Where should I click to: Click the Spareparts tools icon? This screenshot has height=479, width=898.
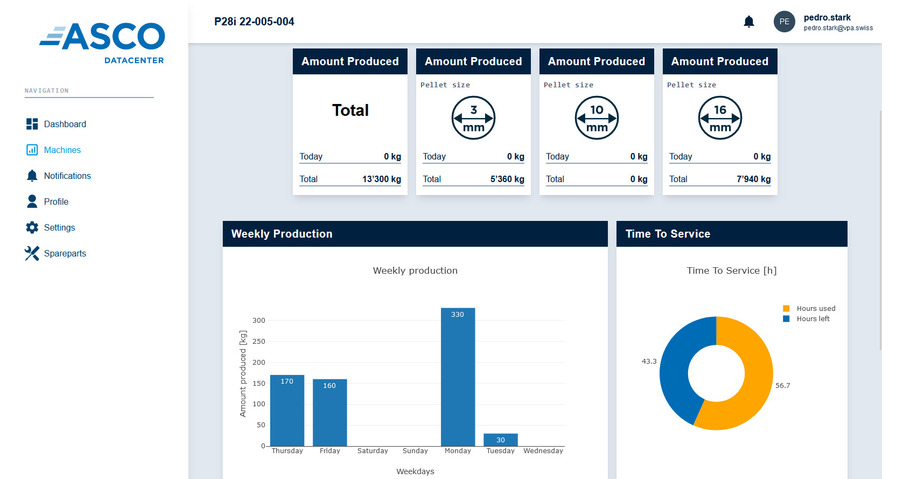32,253
